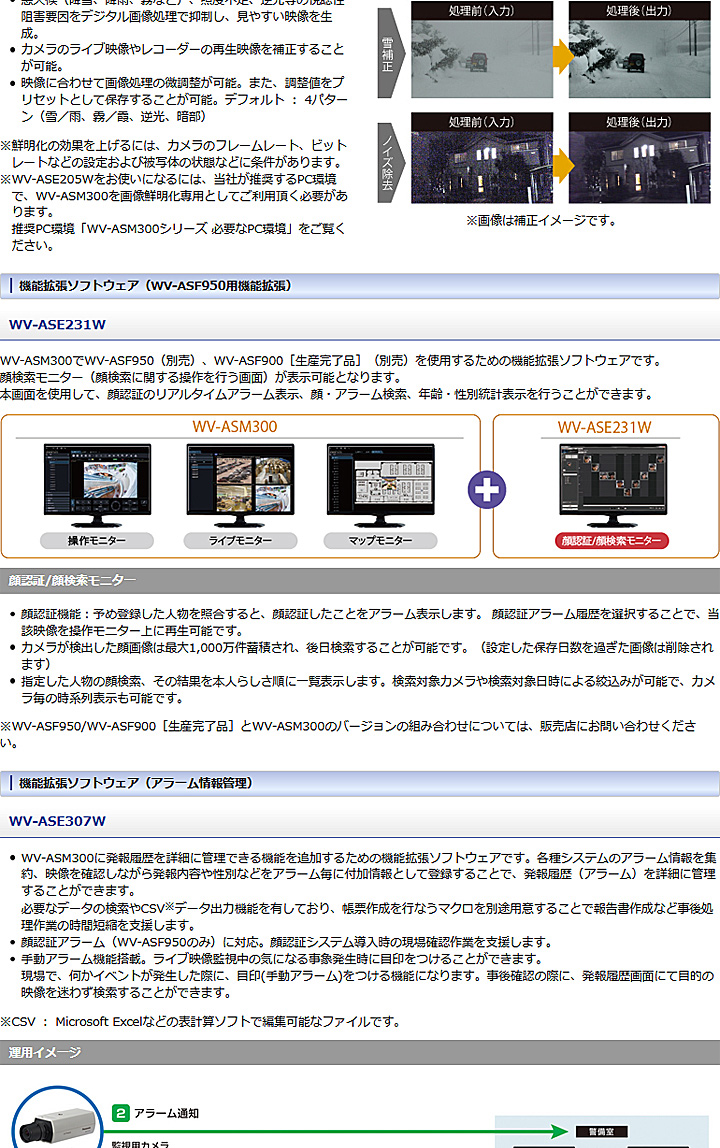Click the WV-ASE307W product heading

[57, 821]
